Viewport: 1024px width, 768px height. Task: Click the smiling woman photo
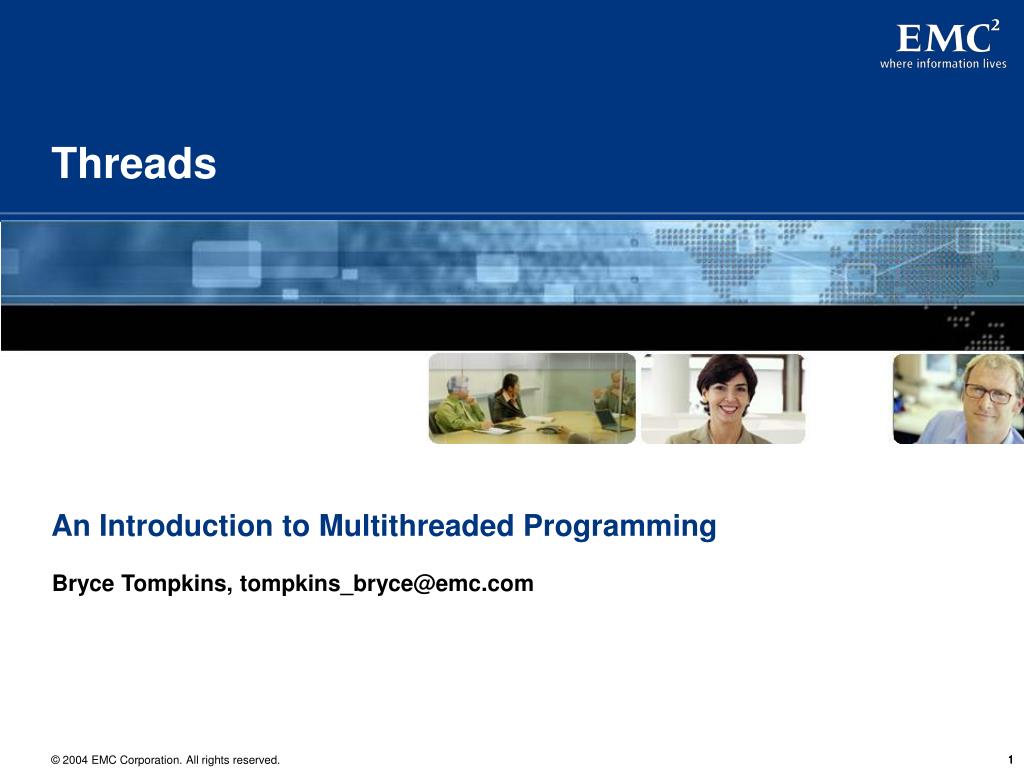[x=723, y=398]
